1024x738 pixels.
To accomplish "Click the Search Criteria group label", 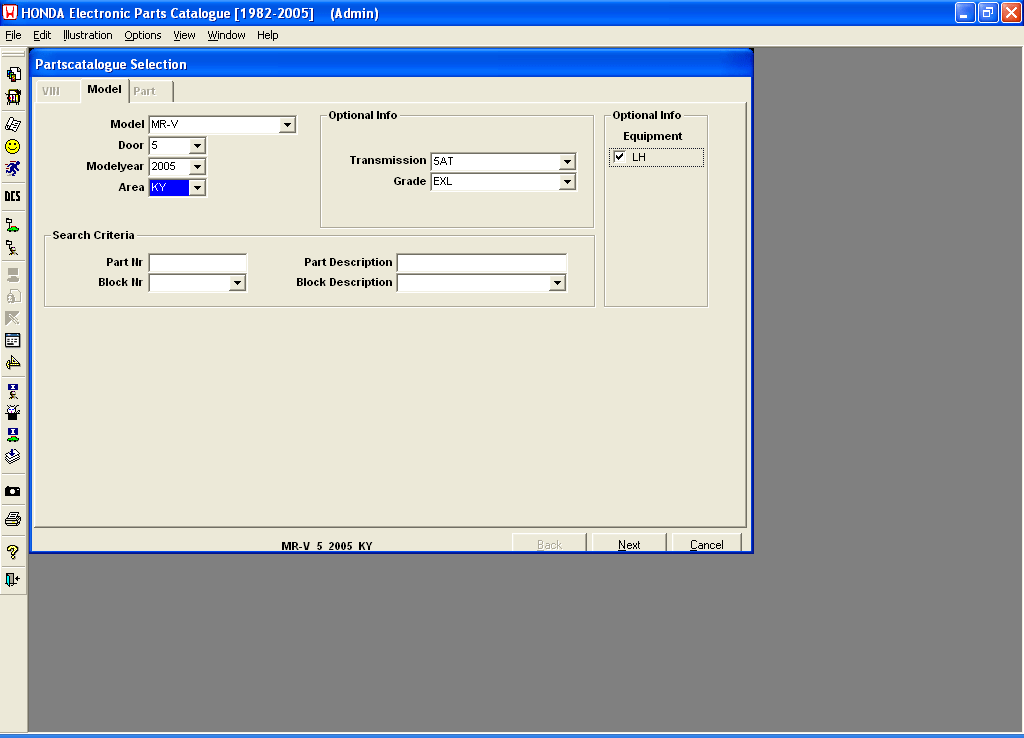I will coord(93,235).
